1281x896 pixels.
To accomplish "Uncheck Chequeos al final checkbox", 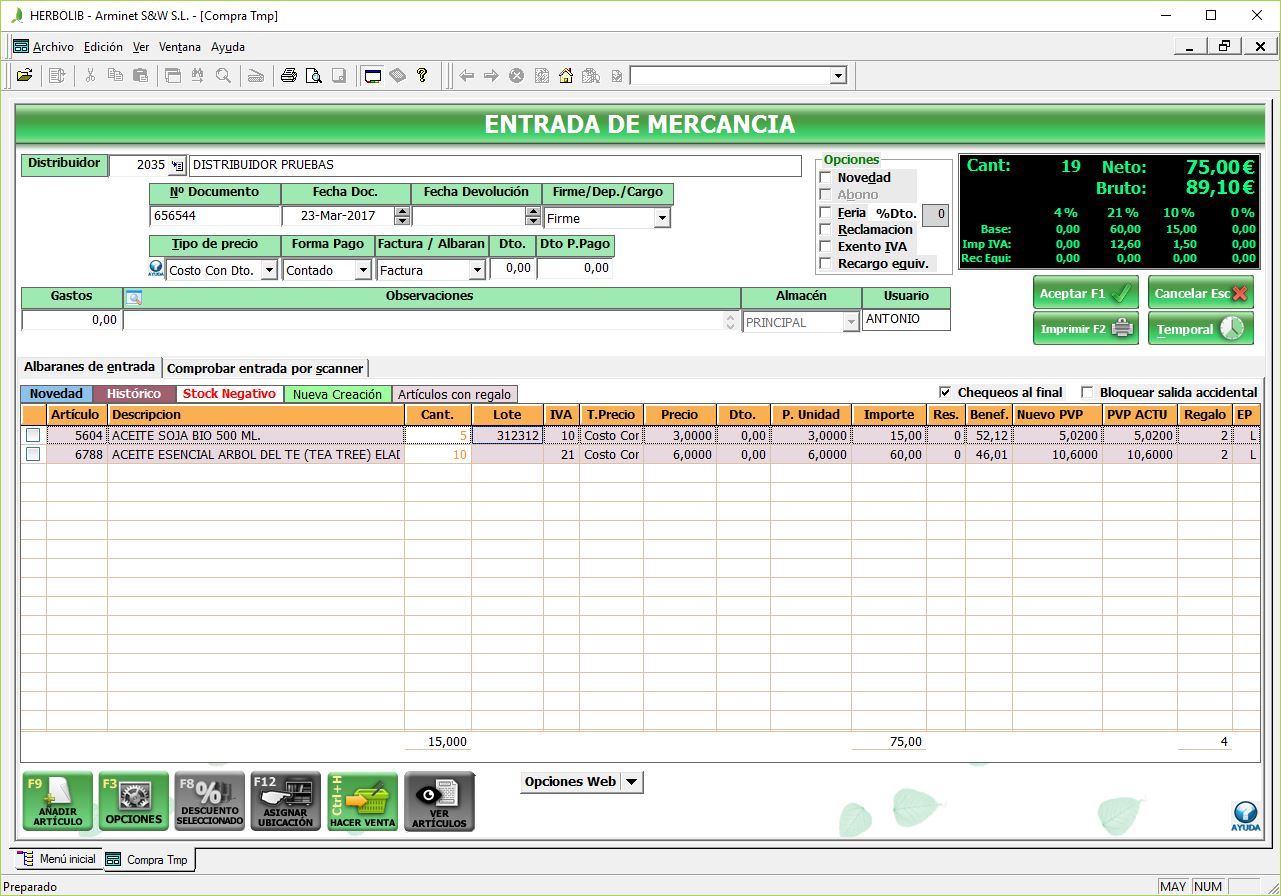I will (x=945, y=392).
